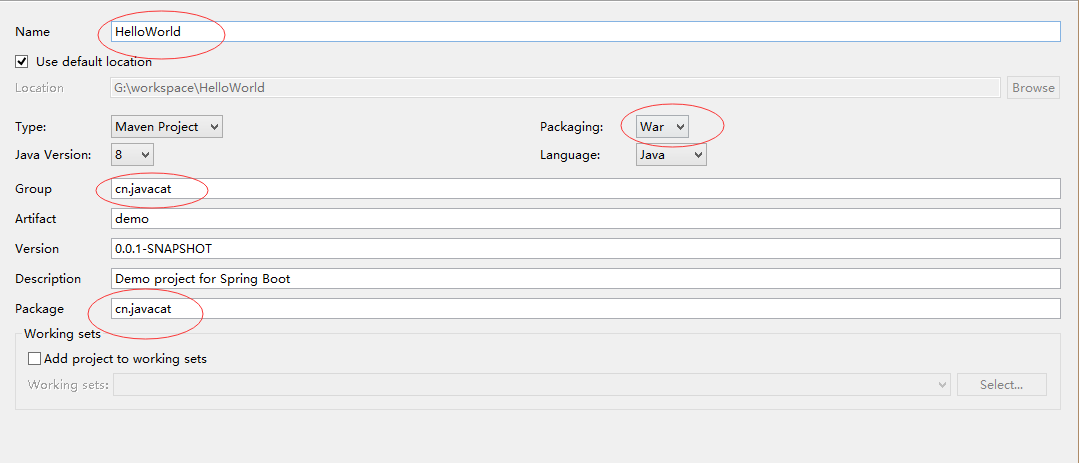The height and width of the screenshot is (463, 1079).
Task: Click the Artifact field with demo
Action: (585, 219)
